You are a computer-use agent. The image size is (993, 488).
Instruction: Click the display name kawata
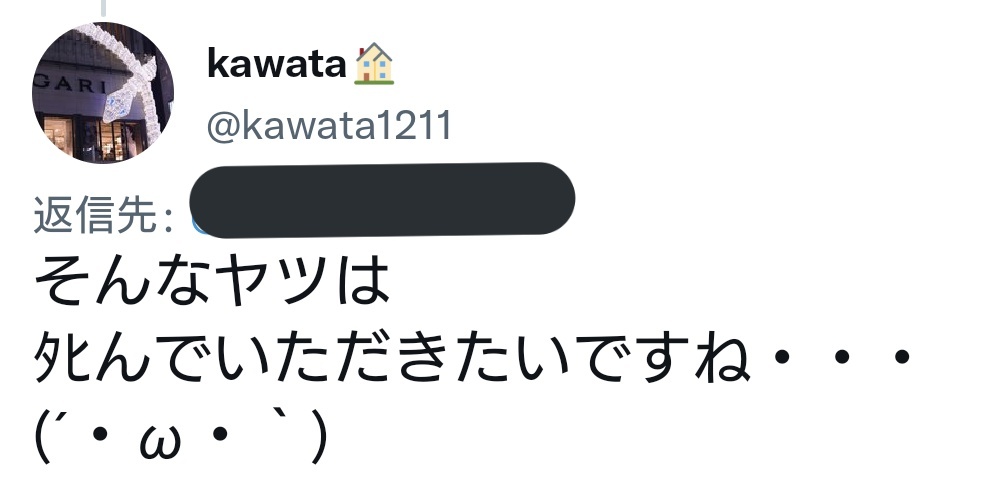pyautogui.click(x=277, y=65)
